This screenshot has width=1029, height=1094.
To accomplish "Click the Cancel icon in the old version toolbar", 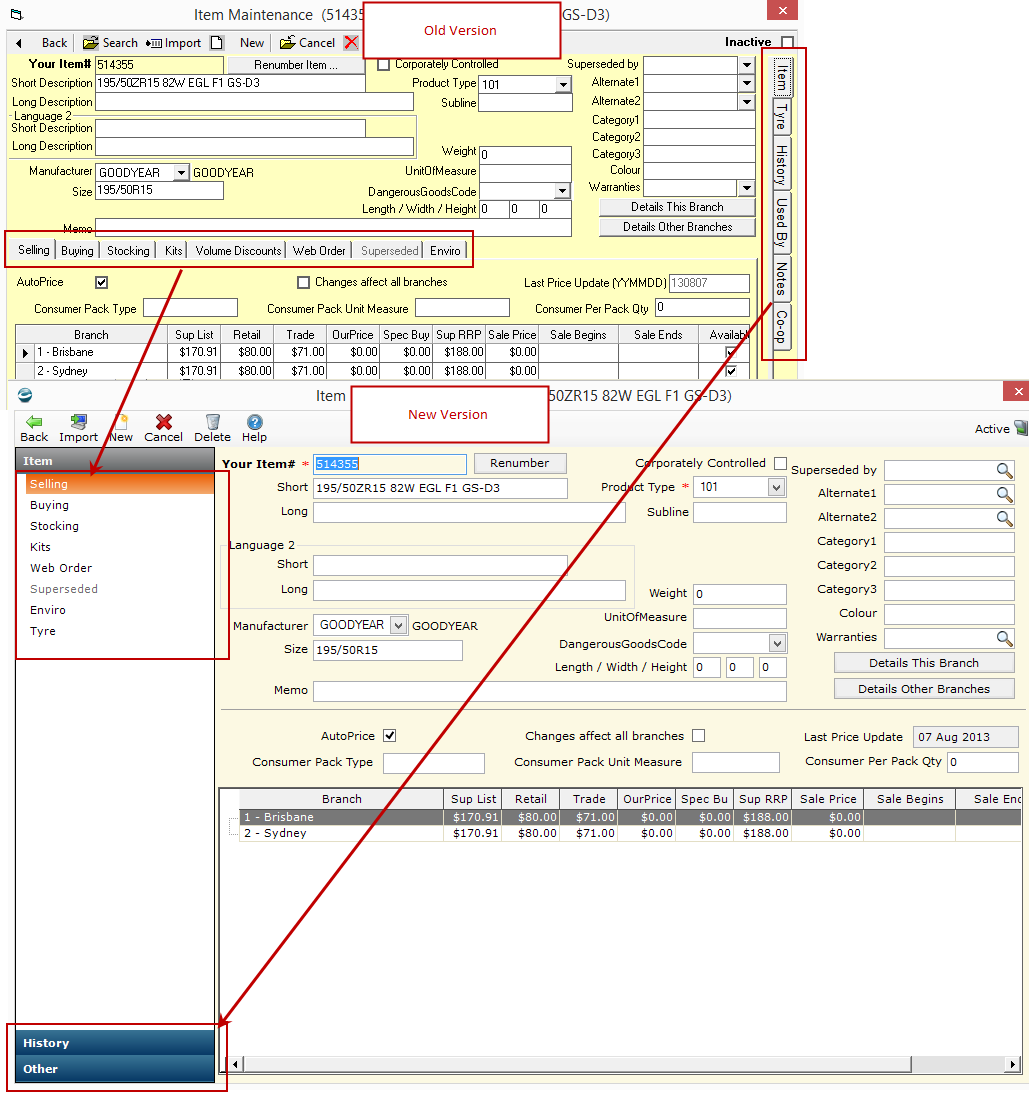I will click(x=287, y=43).
